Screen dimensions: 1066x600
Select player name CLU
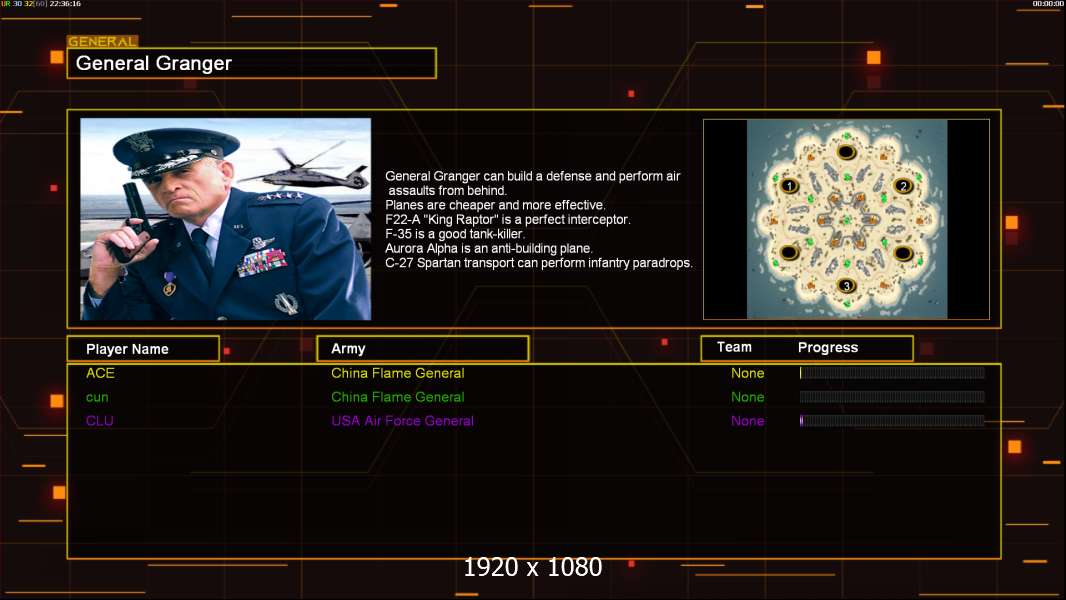click(x=100, y=421)
